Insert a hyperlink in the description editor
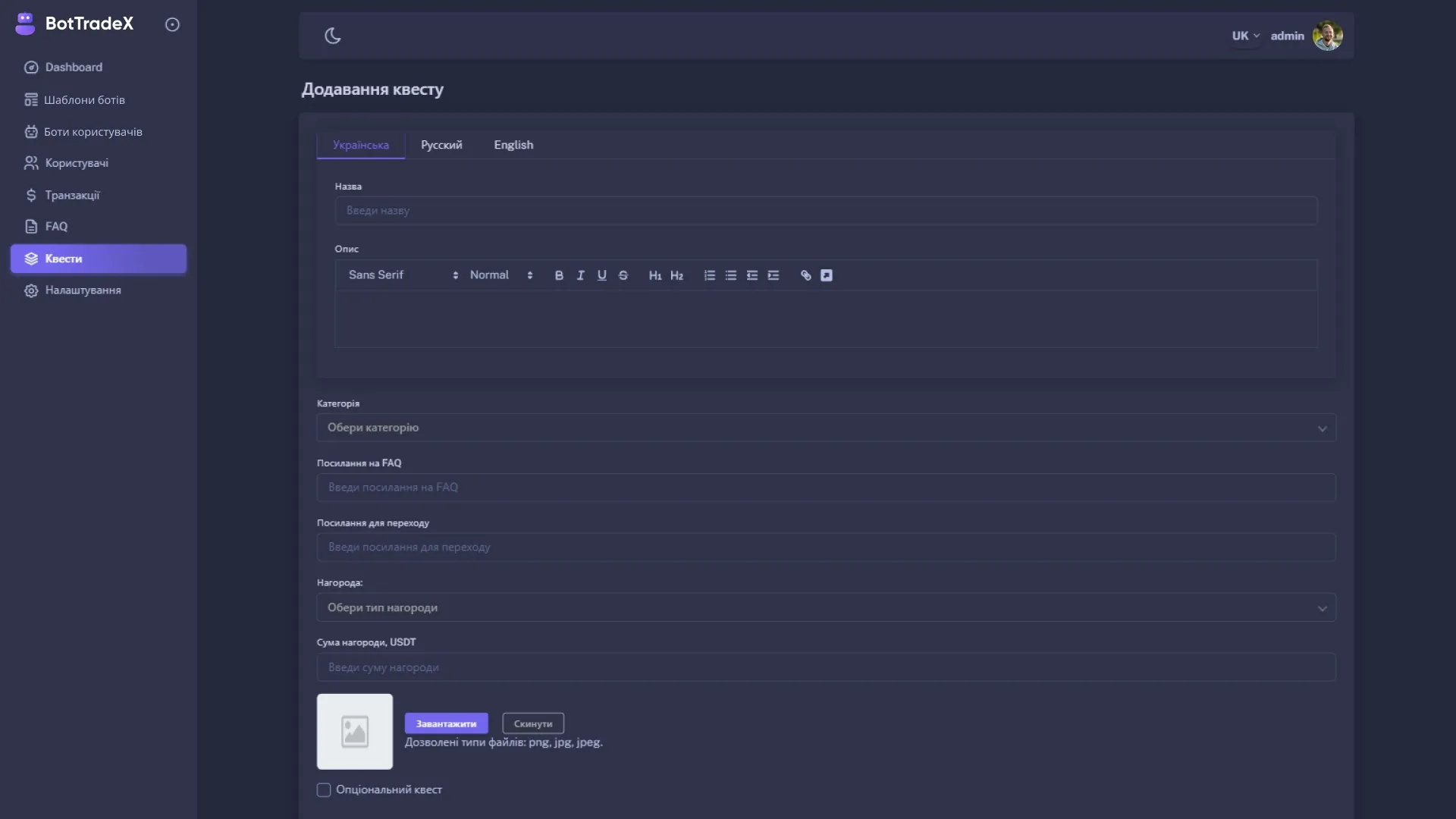This screenshot has width=1456, height=819. click(805, 275)
